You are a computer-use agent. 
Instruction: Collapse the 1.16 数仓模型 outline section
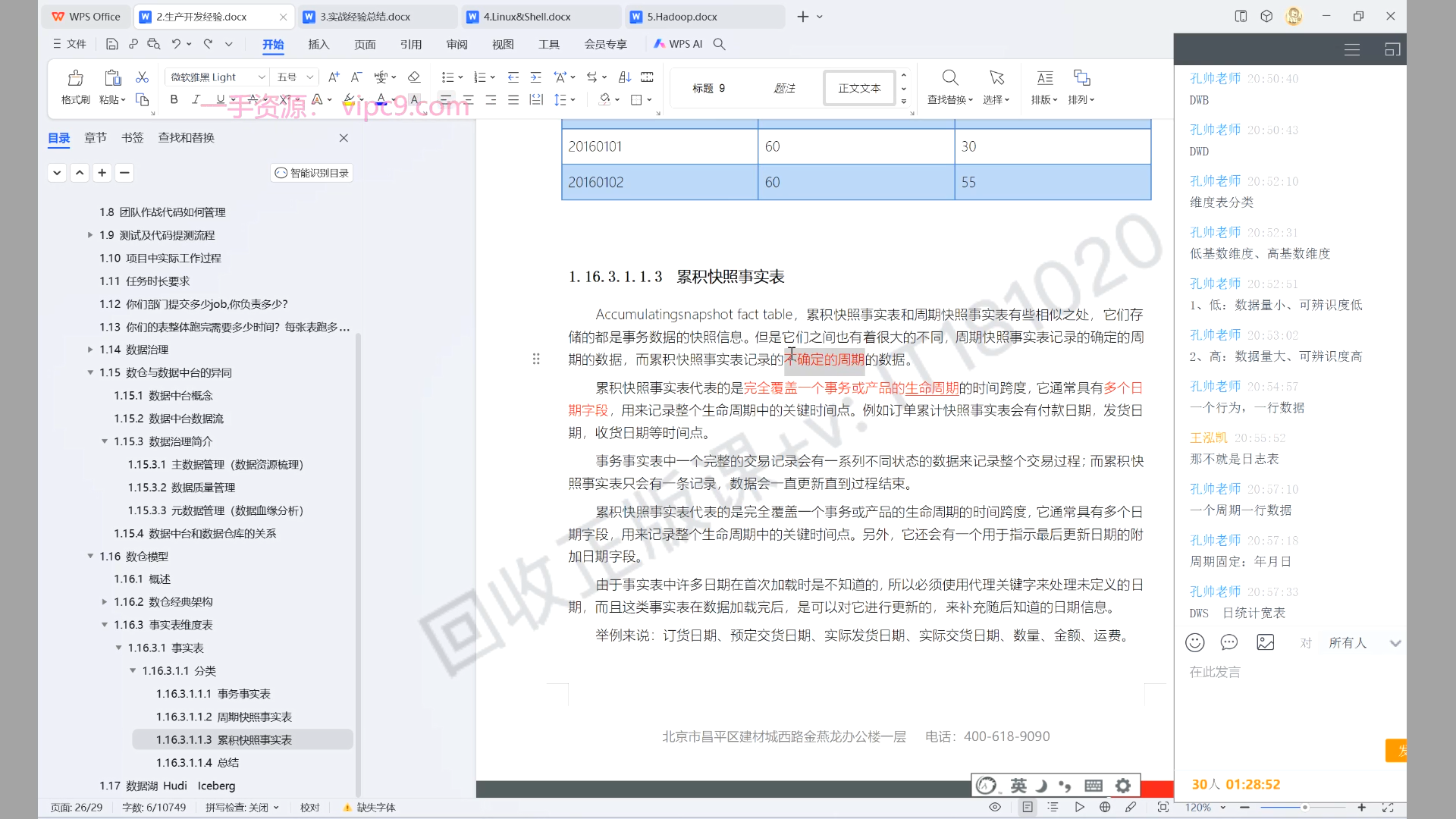point(90,557)
